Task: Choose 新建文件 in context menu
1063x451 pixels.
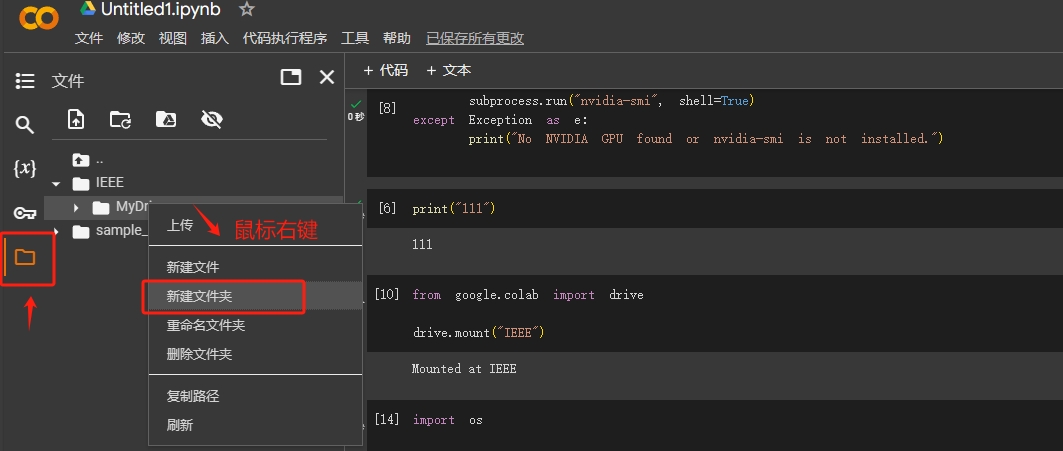Action: pyautogui.click(x=255, y=267)
